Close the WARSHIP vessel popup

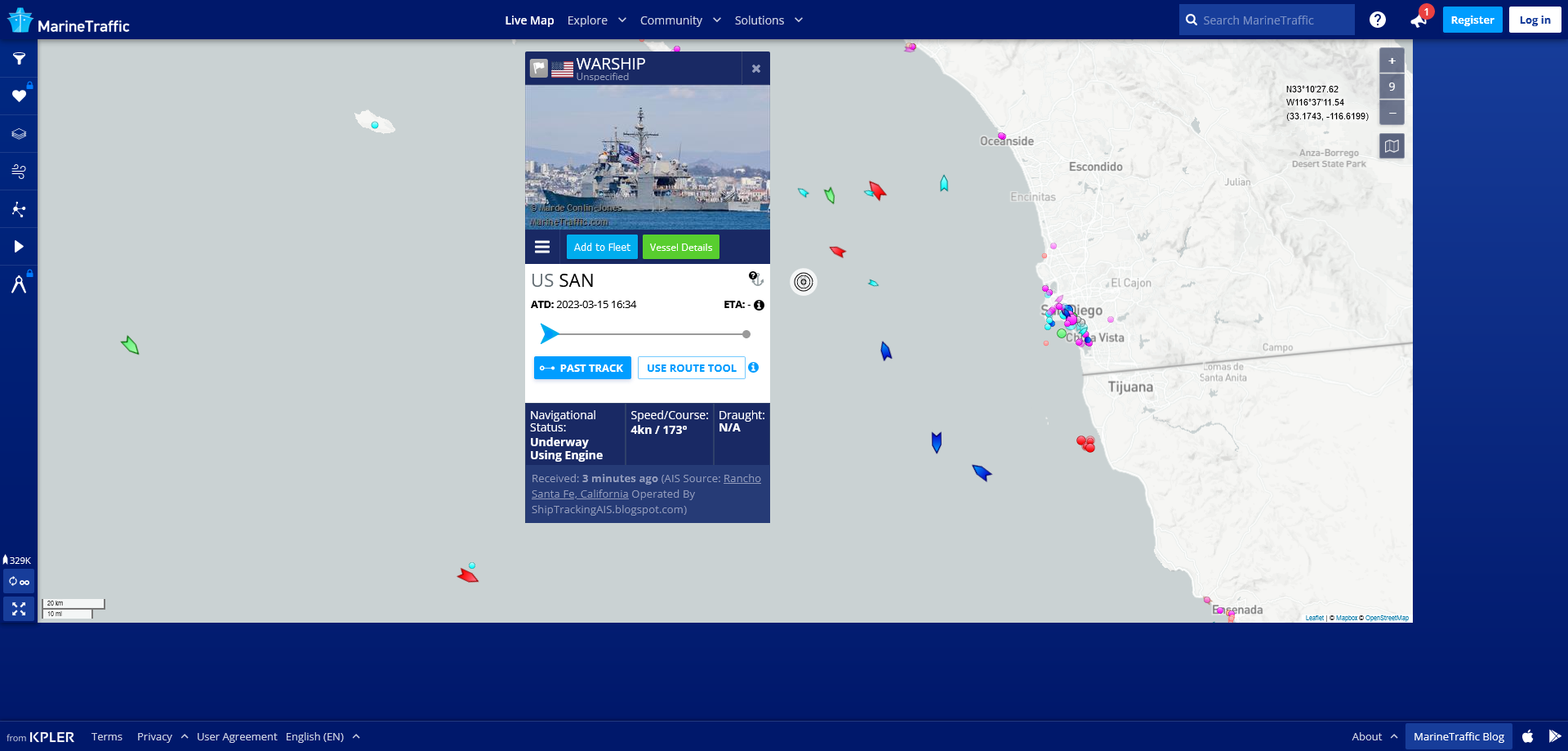756,69
